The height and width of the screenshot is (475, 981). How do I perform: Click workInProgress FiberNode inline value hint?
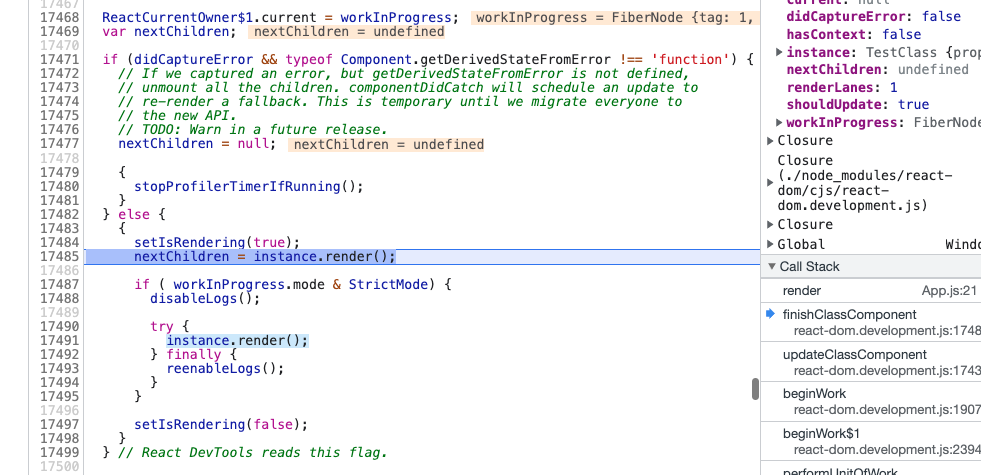point(616,18)
